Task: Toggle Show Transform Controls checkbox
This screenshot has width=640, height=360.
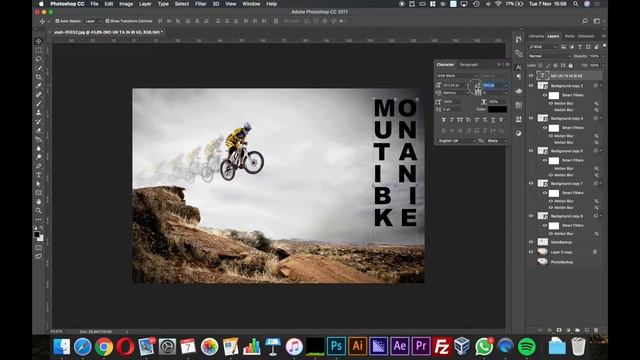Action: 107,21
